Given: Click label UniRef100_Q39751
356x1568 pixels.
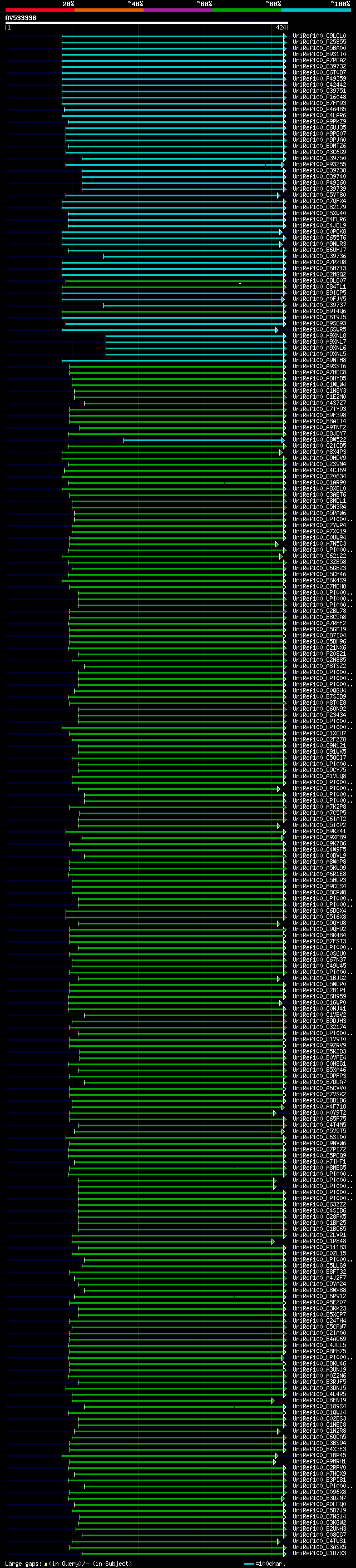Looking at the screenshot, I should tap(319, 91).
